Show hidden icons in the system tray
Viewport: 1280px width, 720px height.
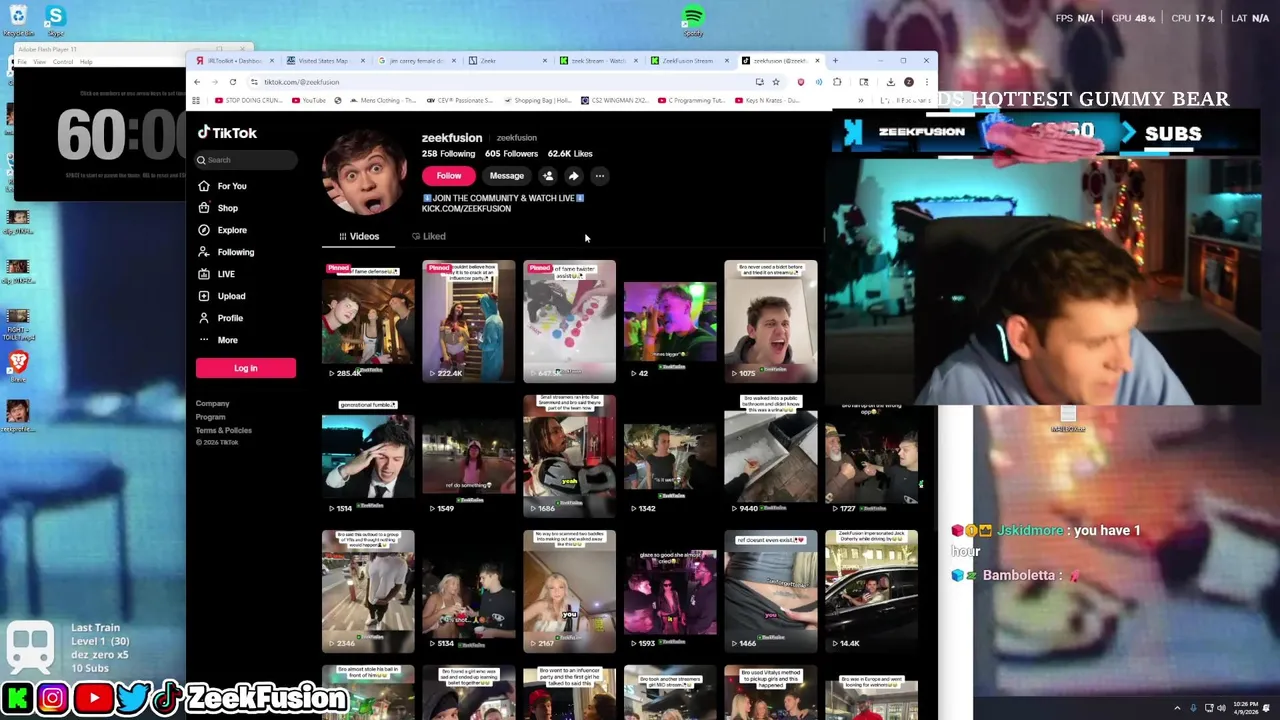(1177, 708)
